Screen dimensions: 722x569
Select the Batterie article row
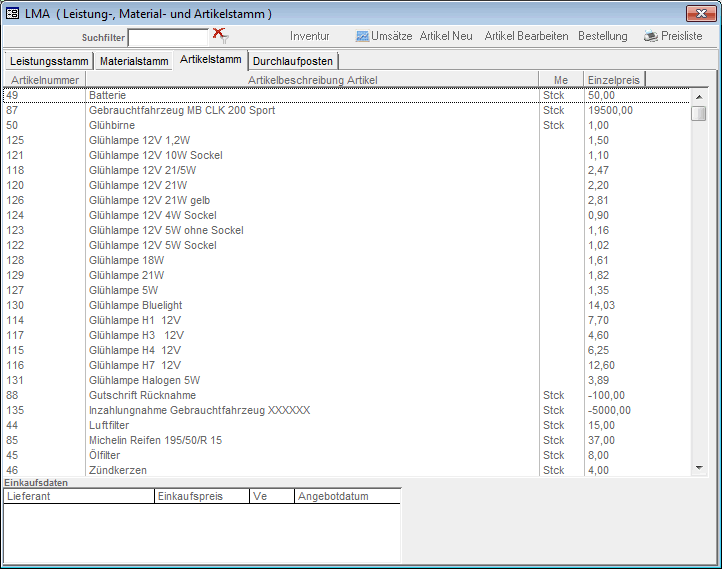107,95
